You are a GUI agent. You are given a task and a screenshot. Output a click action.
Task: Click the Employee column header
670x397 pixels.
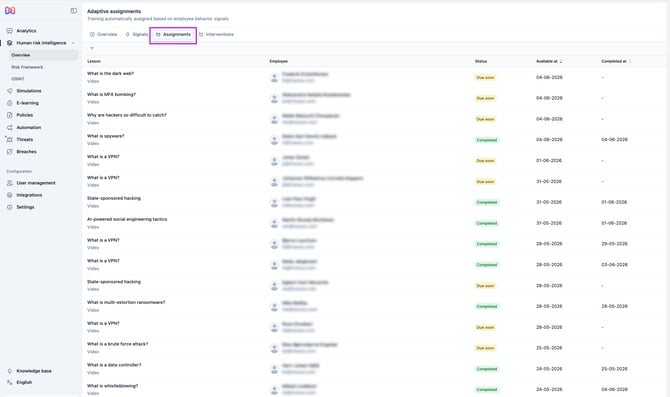click(x=278, y=62)
